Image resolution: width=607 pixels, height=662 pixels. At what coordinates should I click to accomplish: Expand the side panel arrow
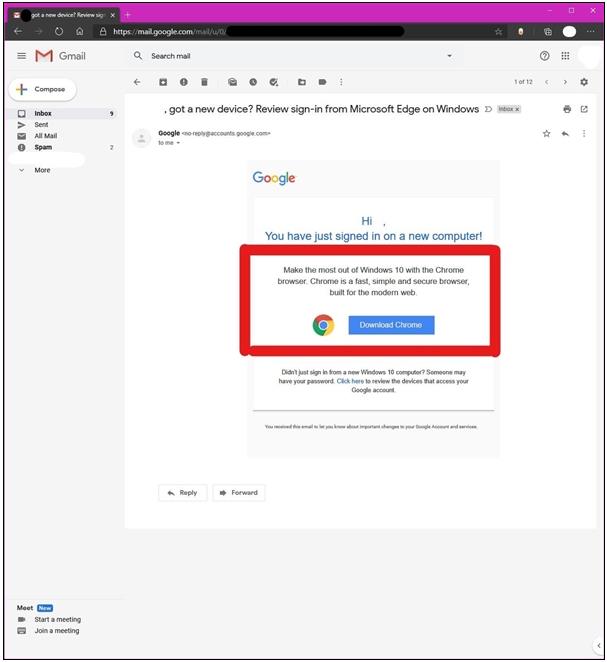(599, 645)
